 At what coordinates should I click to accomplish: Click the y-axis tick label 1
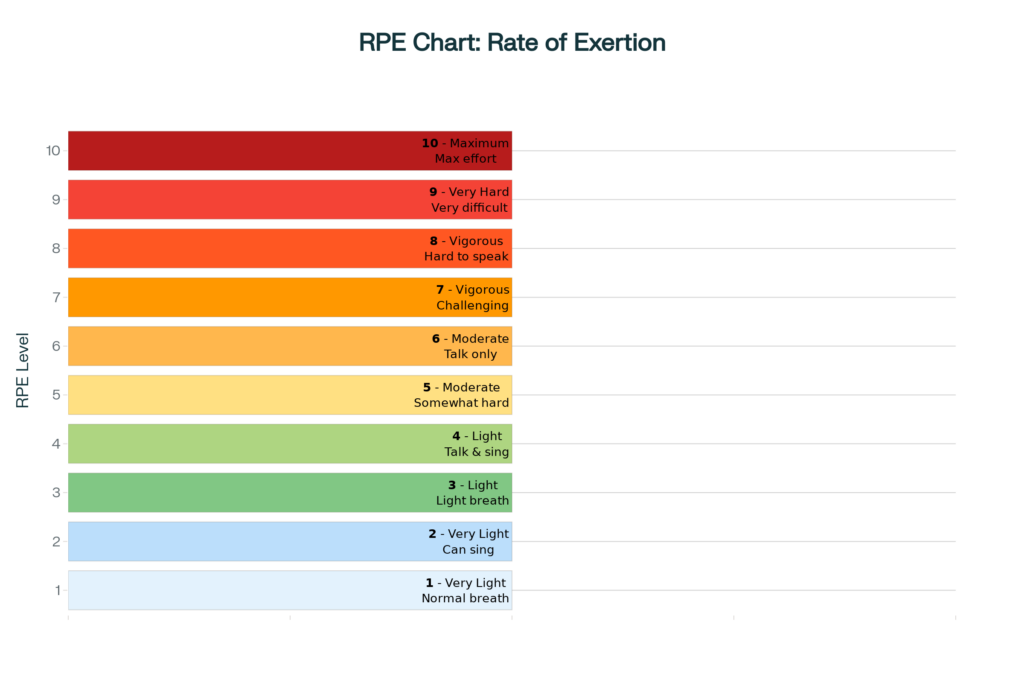(x=56, y=590)
